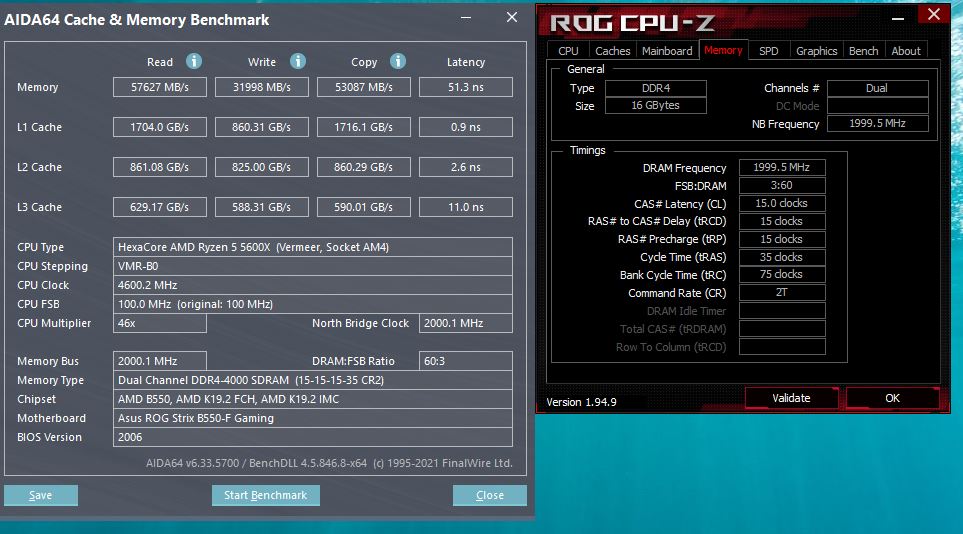Click the Bank Cycle Time 75 clocks value
Image resolution: width=963 pixels, height=534 pixels.
point(782,275)
